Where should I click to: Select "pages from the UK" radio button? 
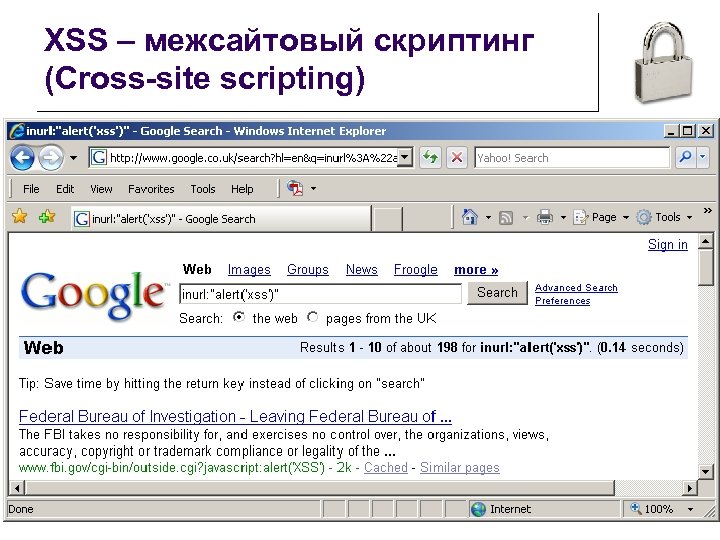pyautogui.click(x=312, y=317)
